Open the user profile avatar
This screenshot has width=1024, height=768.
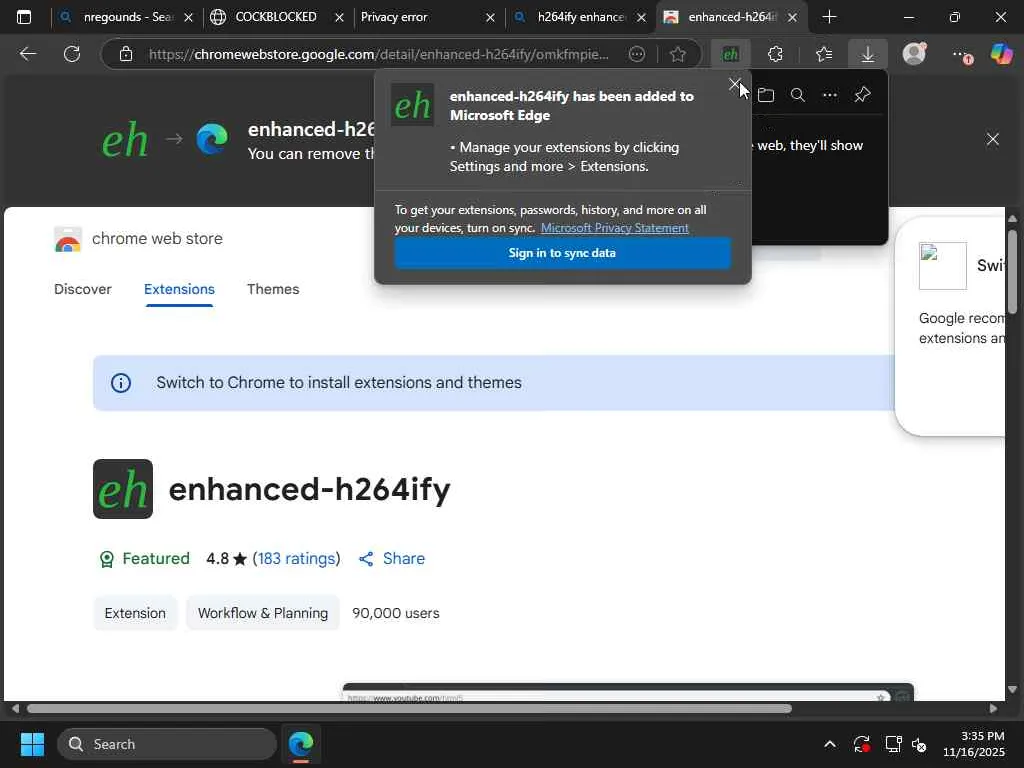pyautogui.click(x=914, y=54)
